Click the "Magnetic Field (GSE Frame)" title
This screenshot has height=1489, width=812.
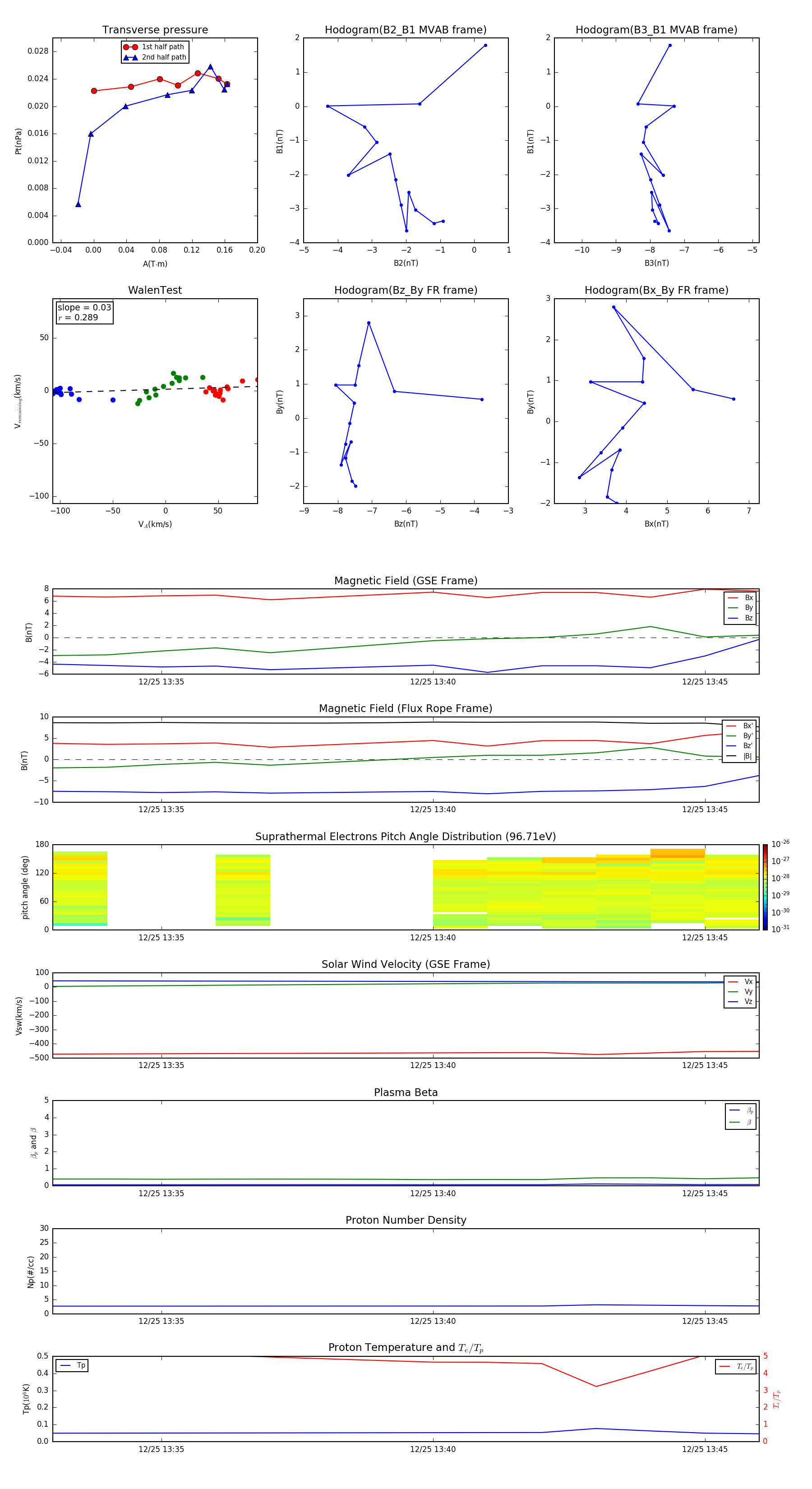406,580
